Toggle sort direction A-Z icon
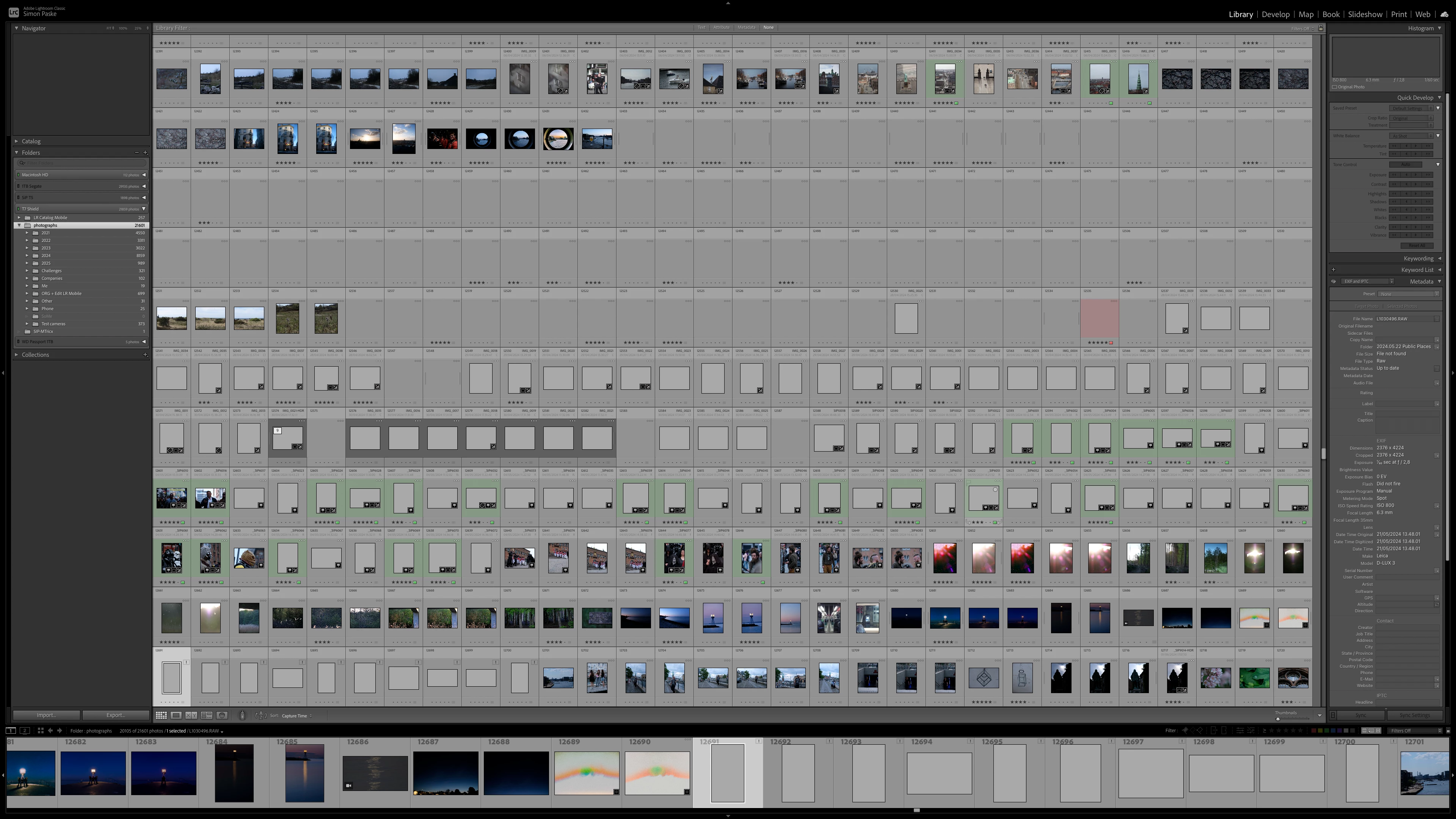 pyautogui.click(x=260, y=715)
